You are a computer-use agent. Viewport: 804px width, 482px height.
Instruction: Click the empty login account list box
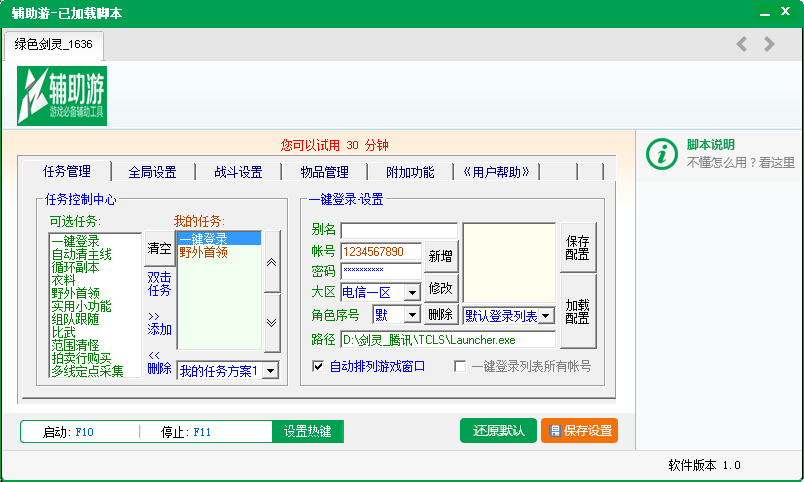[x=509, y=263]
